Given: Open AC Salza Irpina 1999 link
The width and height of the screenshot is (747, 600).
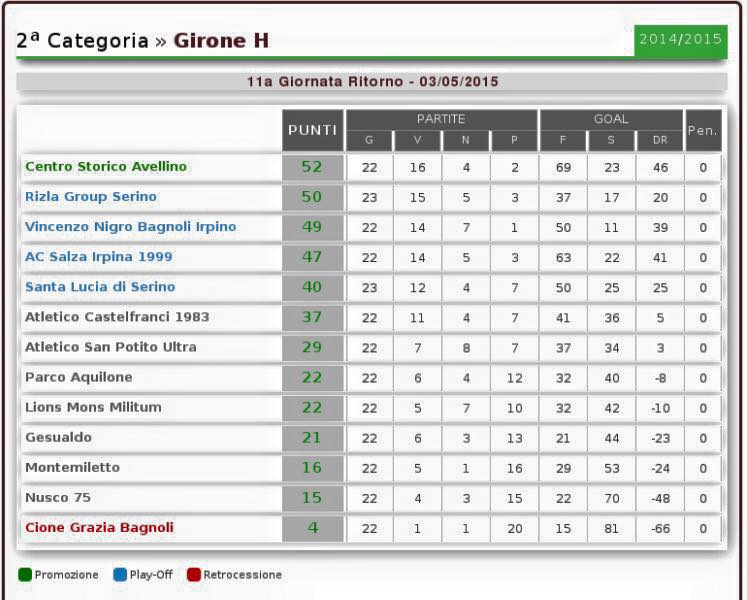Looking at the screenshot, I should tap(98, 257).
